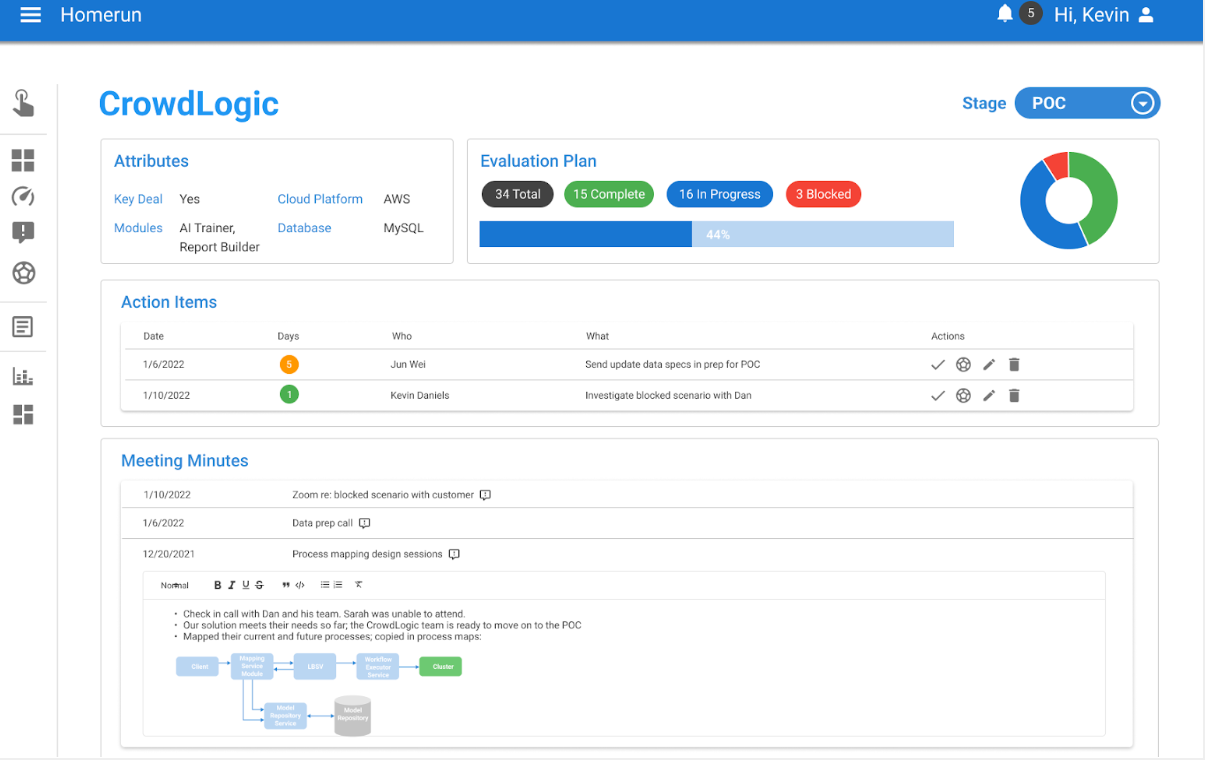Collapse the 12/20/2021 Process mapping design sessions row
Image resolution: width=1206 pixels, height=760 pixels.
point(627,554)
